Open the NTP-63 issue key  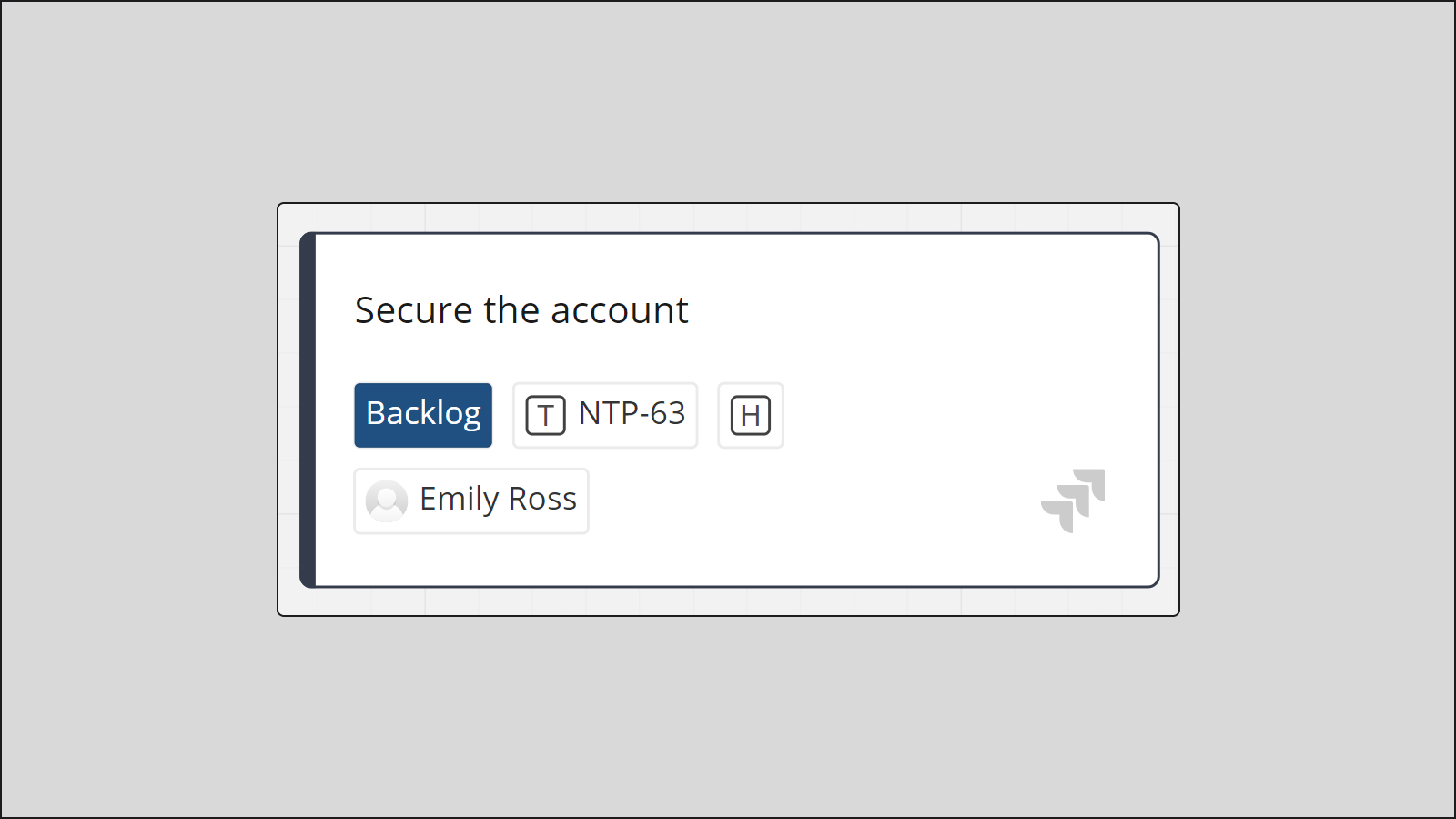point(632,414)
